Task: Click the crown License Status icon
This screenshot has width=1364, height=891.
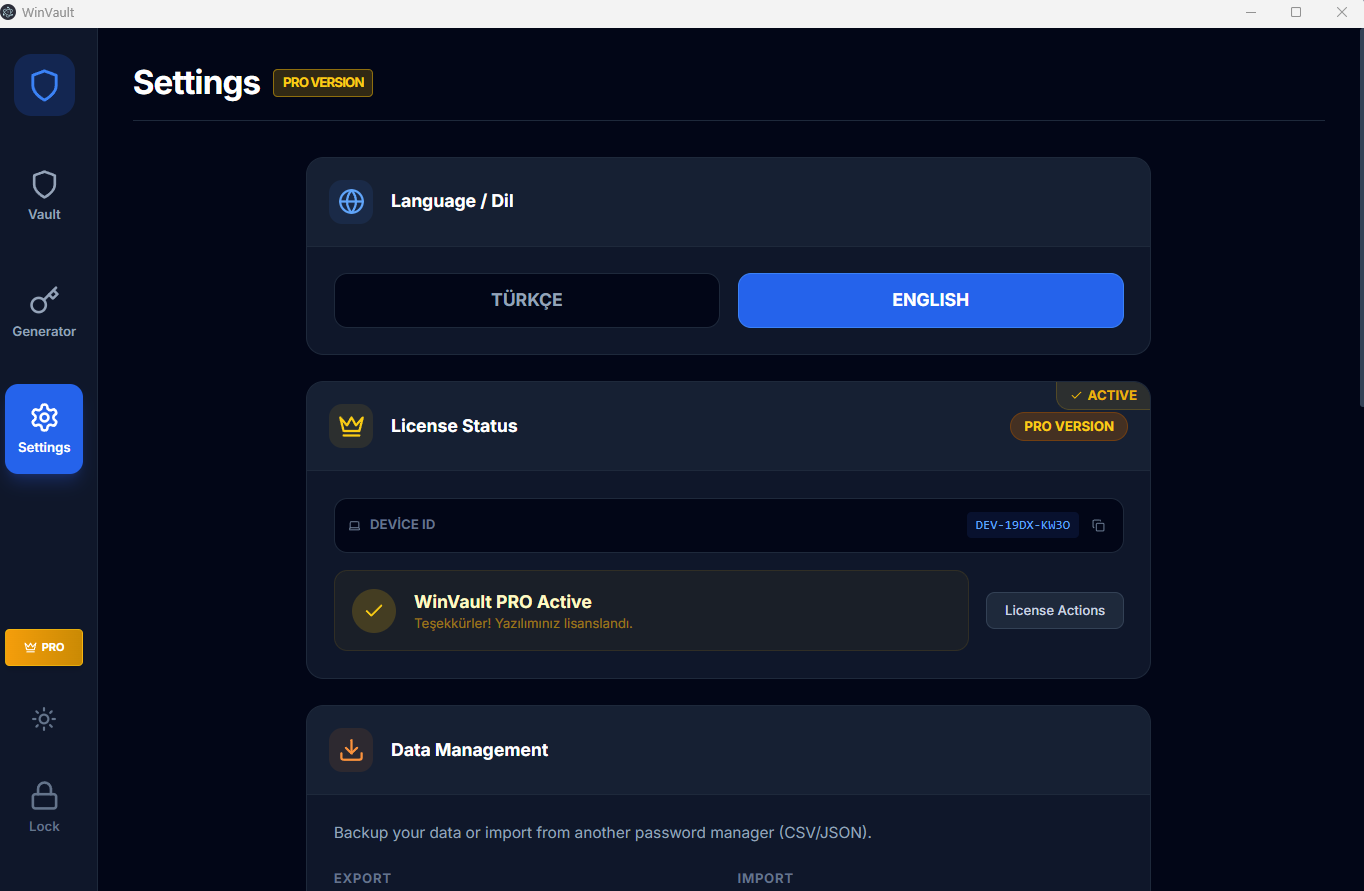Action: pos(351,426)
